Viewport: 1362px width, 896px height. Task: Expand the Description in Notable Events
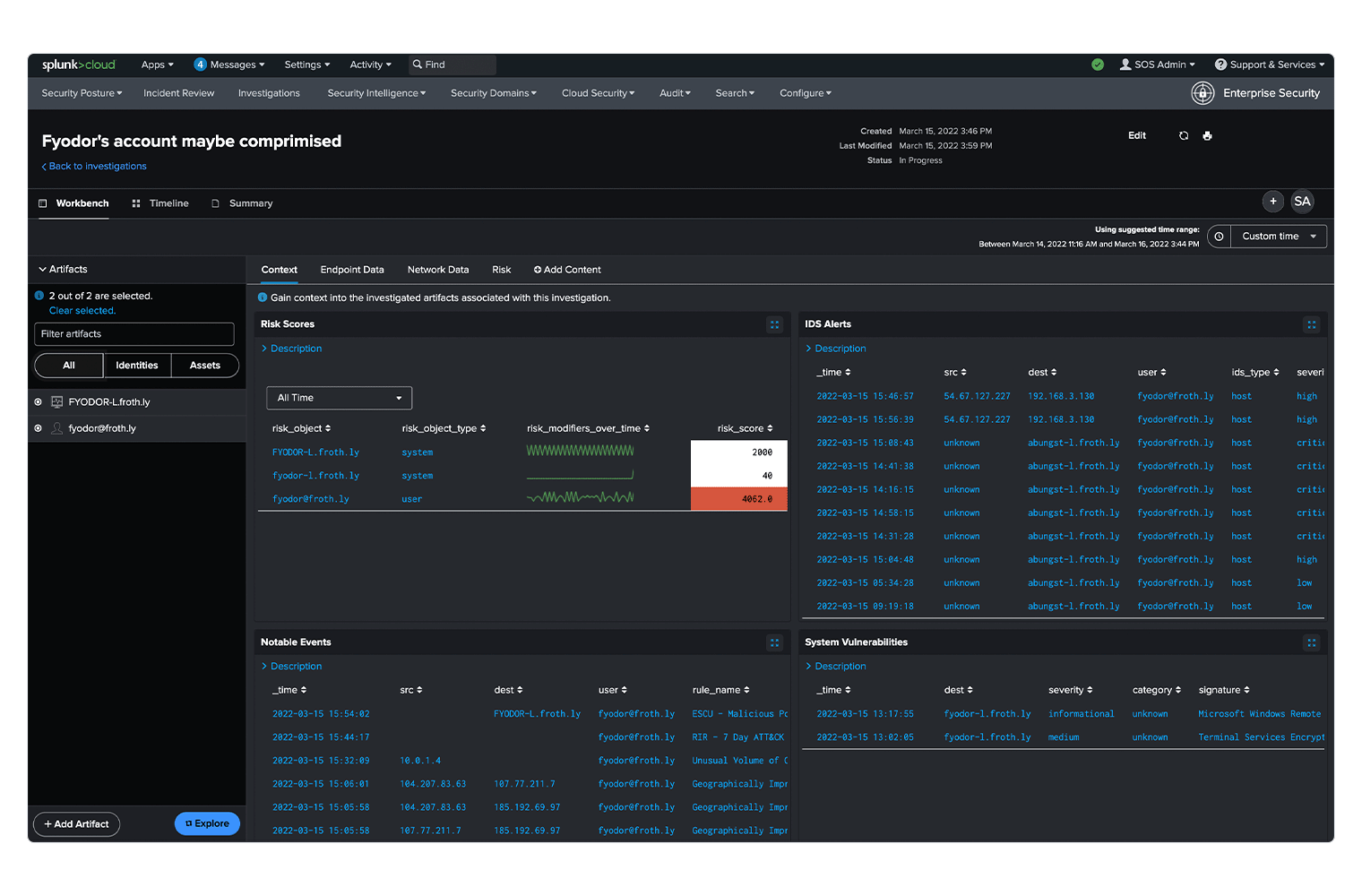tap(291, 666)
